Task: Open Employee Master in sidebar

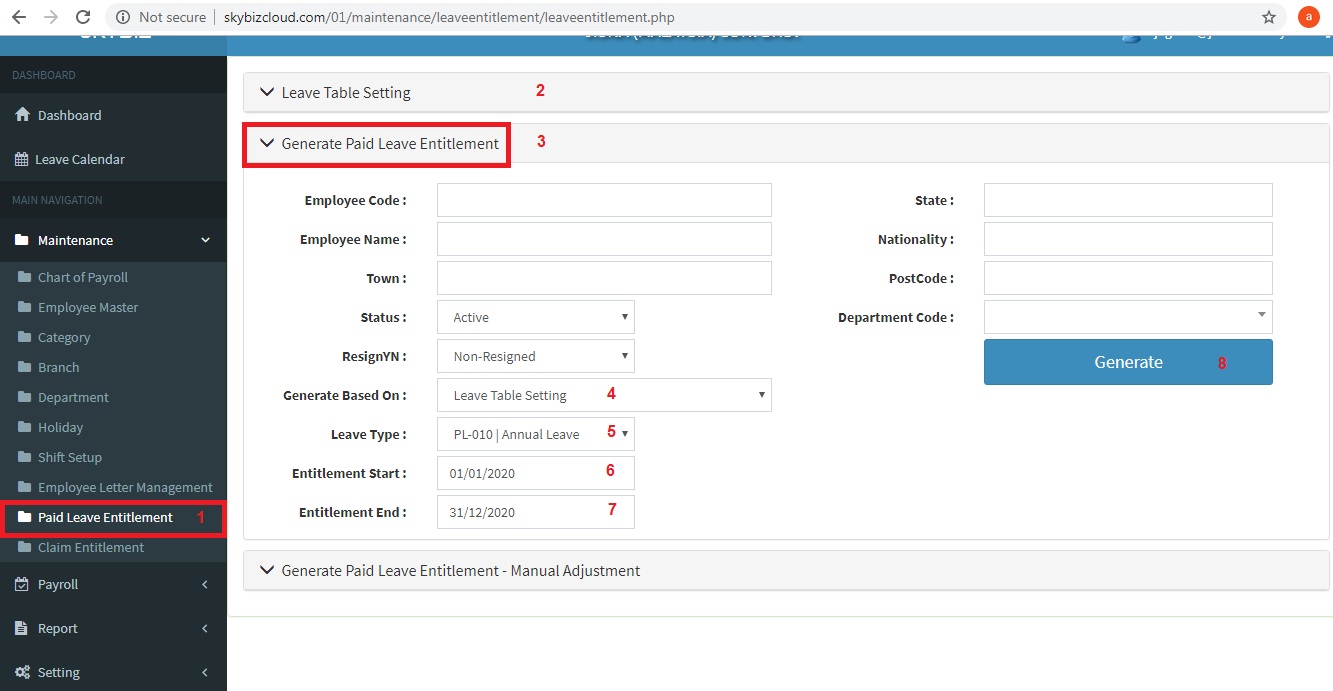Action: coord(88,307)
